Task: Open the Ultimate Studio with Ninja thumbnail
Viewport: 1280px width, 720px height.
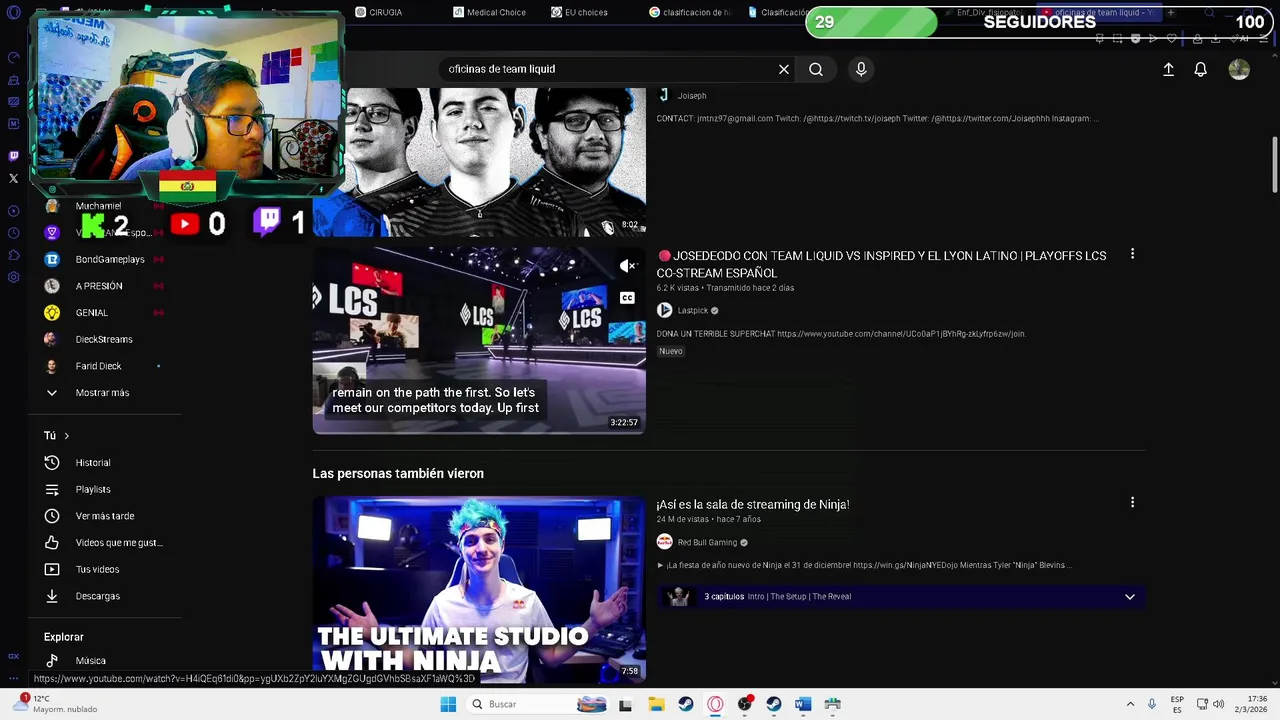Action: click(479, 589)
